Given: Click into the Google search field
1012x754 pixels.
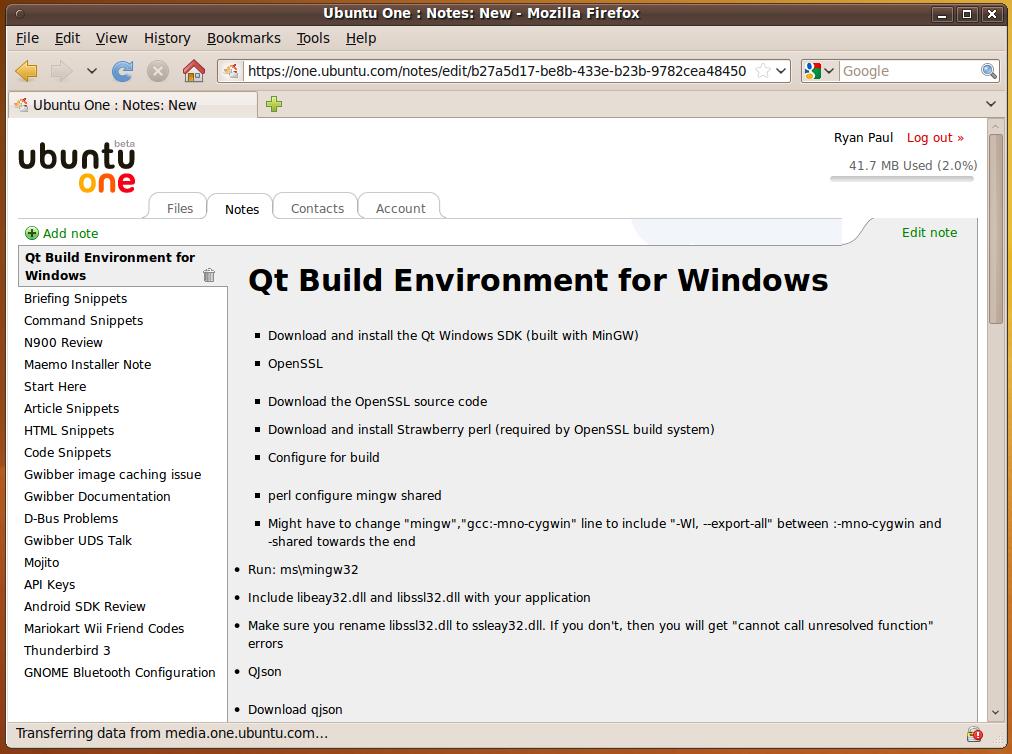Looking at the screenshot, I should tap(907, 71).
